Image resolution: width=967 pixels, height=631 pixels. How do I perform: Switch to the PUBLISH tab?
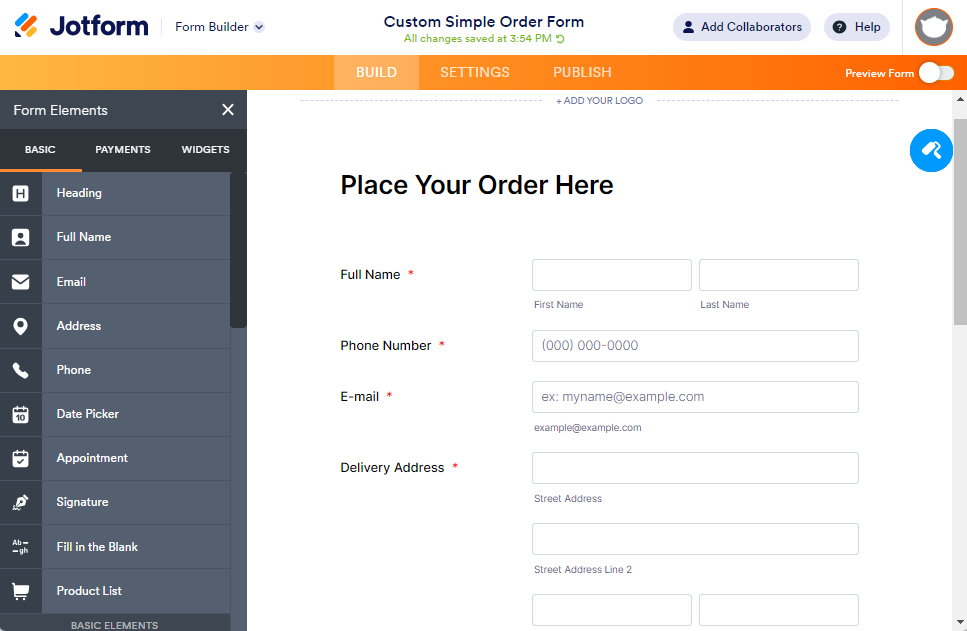coord(582,72)
